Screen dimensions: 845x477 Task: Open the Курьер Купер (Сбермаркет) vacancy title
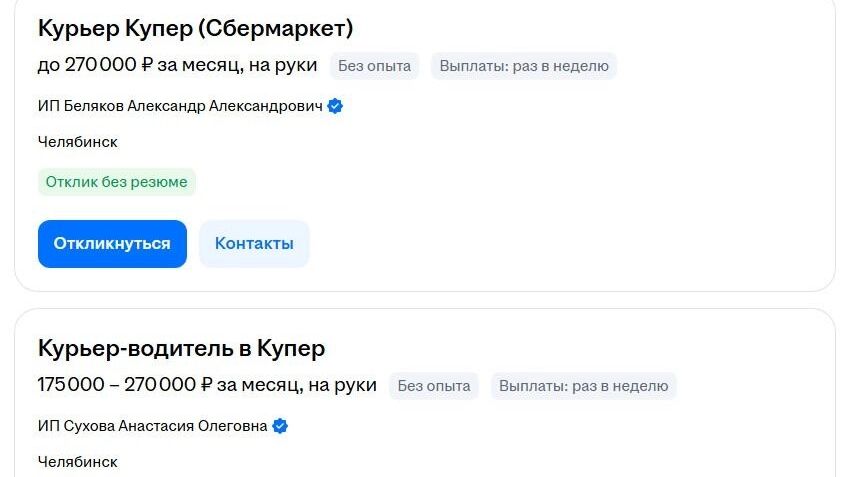click(x=195, y=28)
